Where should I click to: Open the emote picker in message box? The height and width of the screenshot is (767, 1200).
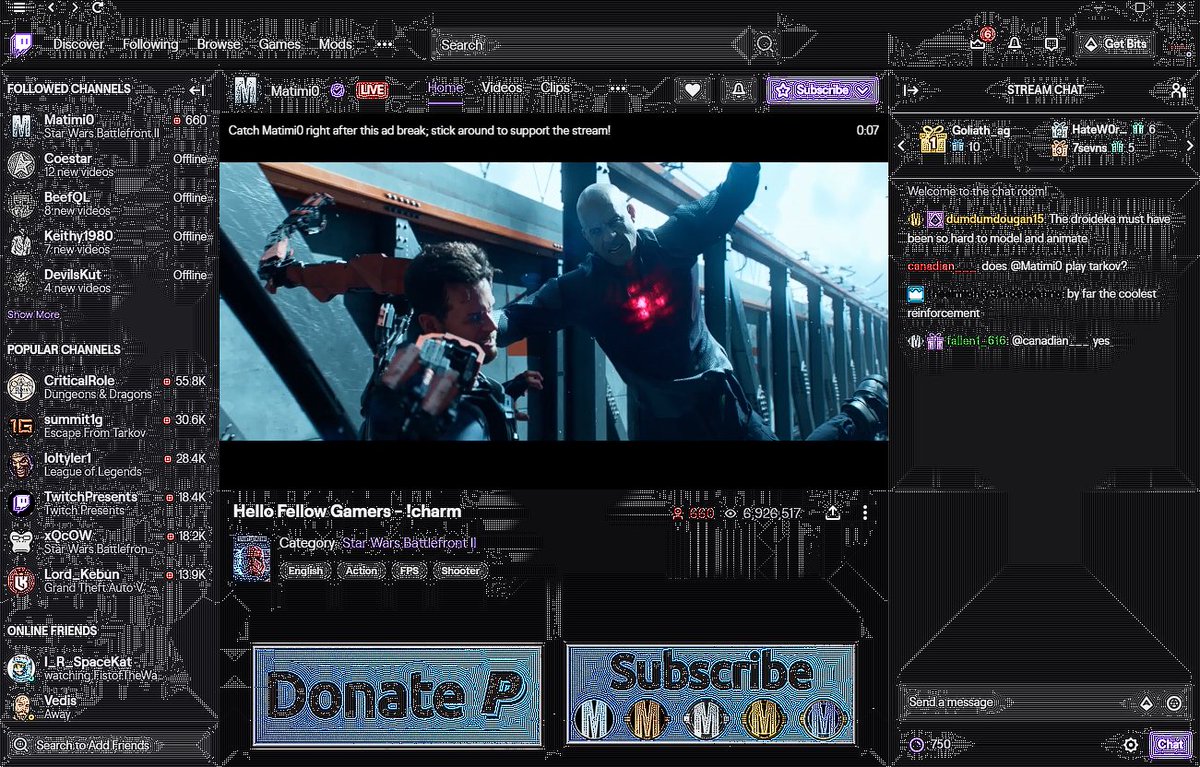pos(1174,703)
